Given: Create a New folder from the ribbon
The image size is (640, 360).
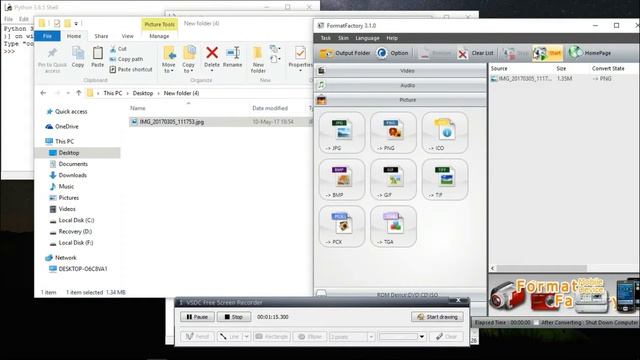Looking at the screenshot, I should click(x=258, y=60).
